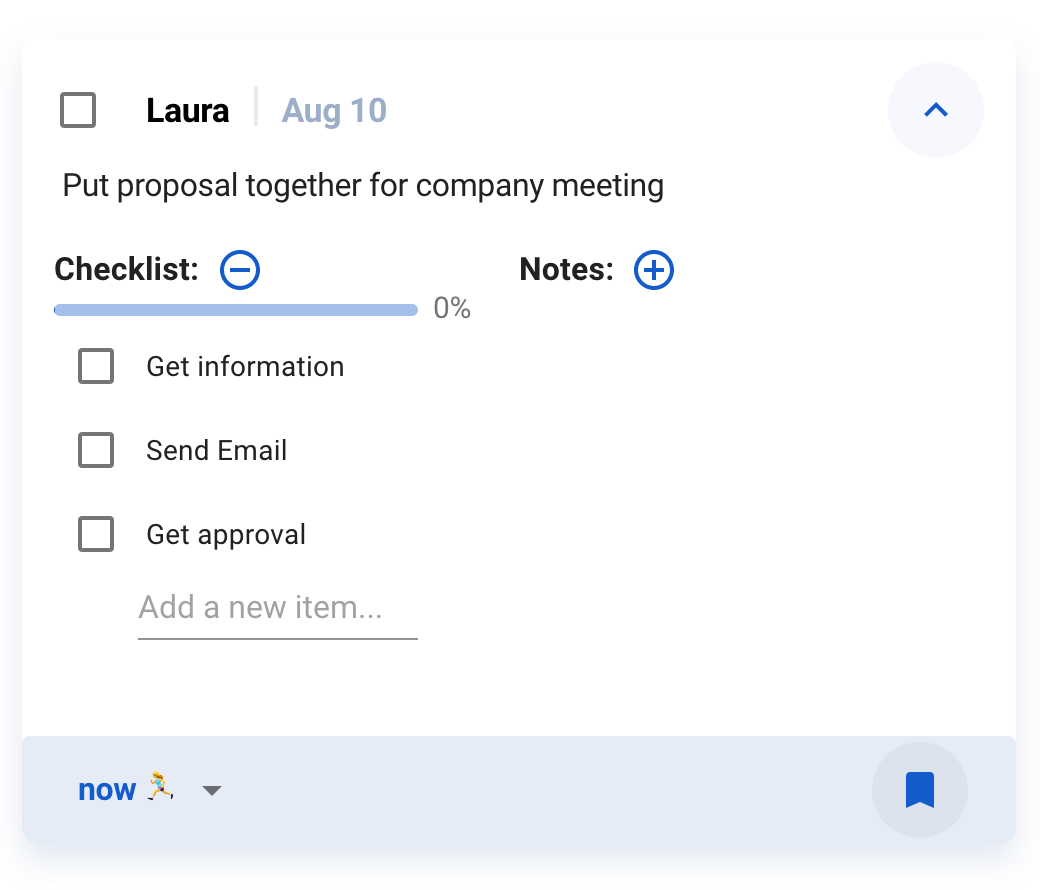Image resolution: width=1040 pixels, height=890 pixels.
Task: Click the Checklist heading label
Action: [126, 270]
